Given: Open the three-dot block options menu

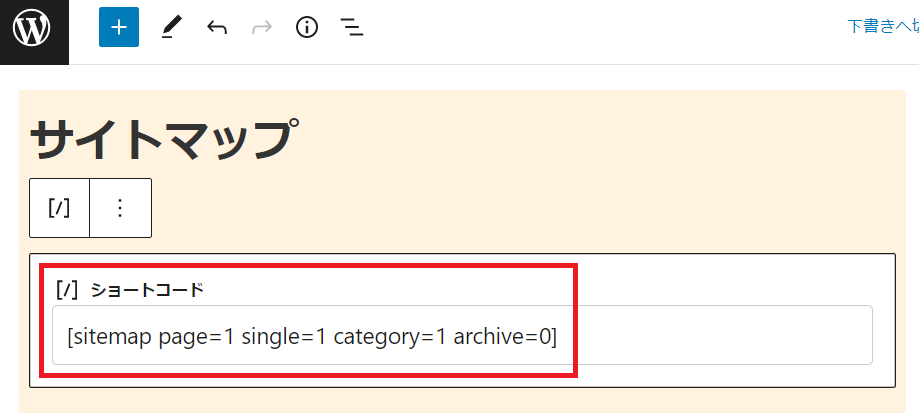Looking at the screenshot, I should tap(120, 208).
